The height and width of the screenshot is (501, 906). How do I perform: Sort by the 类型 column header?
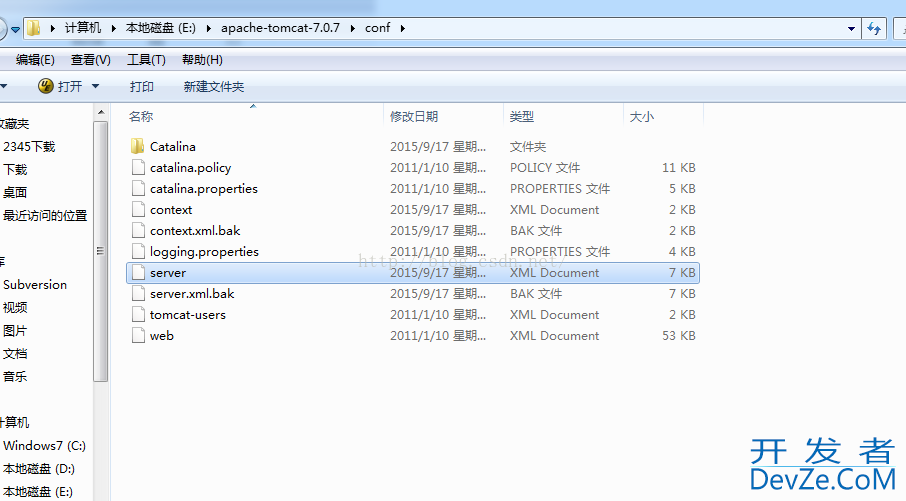coord(522,117)
